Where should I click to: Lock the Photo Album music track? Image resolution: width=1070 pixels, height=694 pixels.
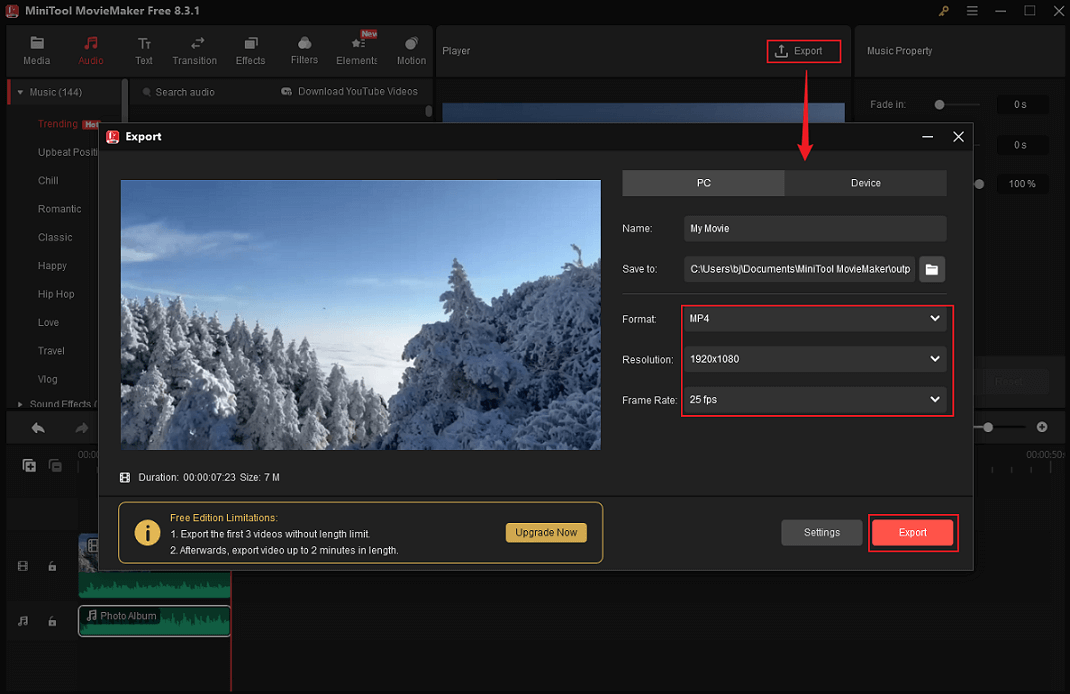[52, 621]
